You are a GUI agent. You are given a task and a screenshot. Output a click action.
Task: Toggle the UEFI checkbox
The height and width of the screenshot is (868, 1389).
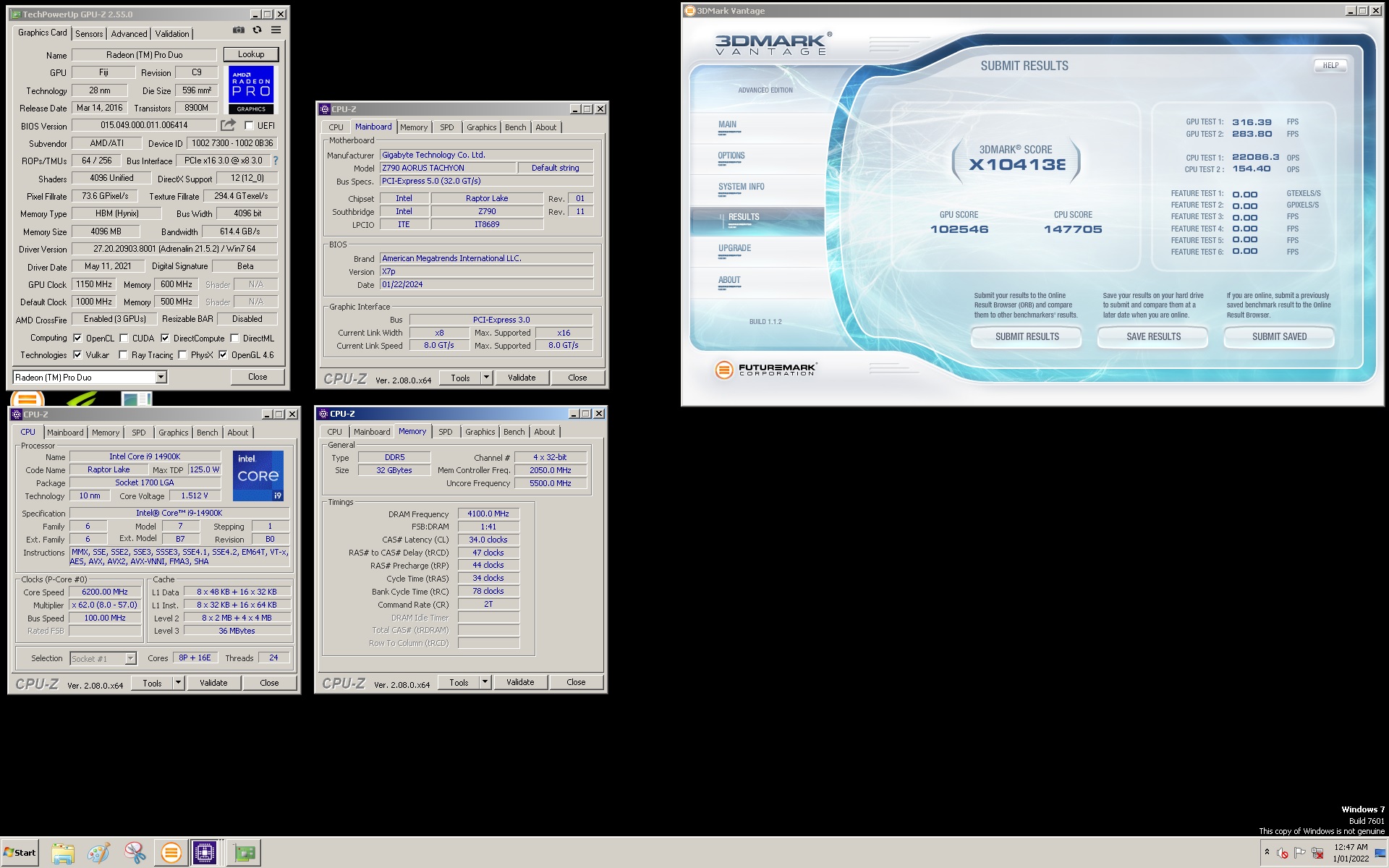tap(249, 126)
